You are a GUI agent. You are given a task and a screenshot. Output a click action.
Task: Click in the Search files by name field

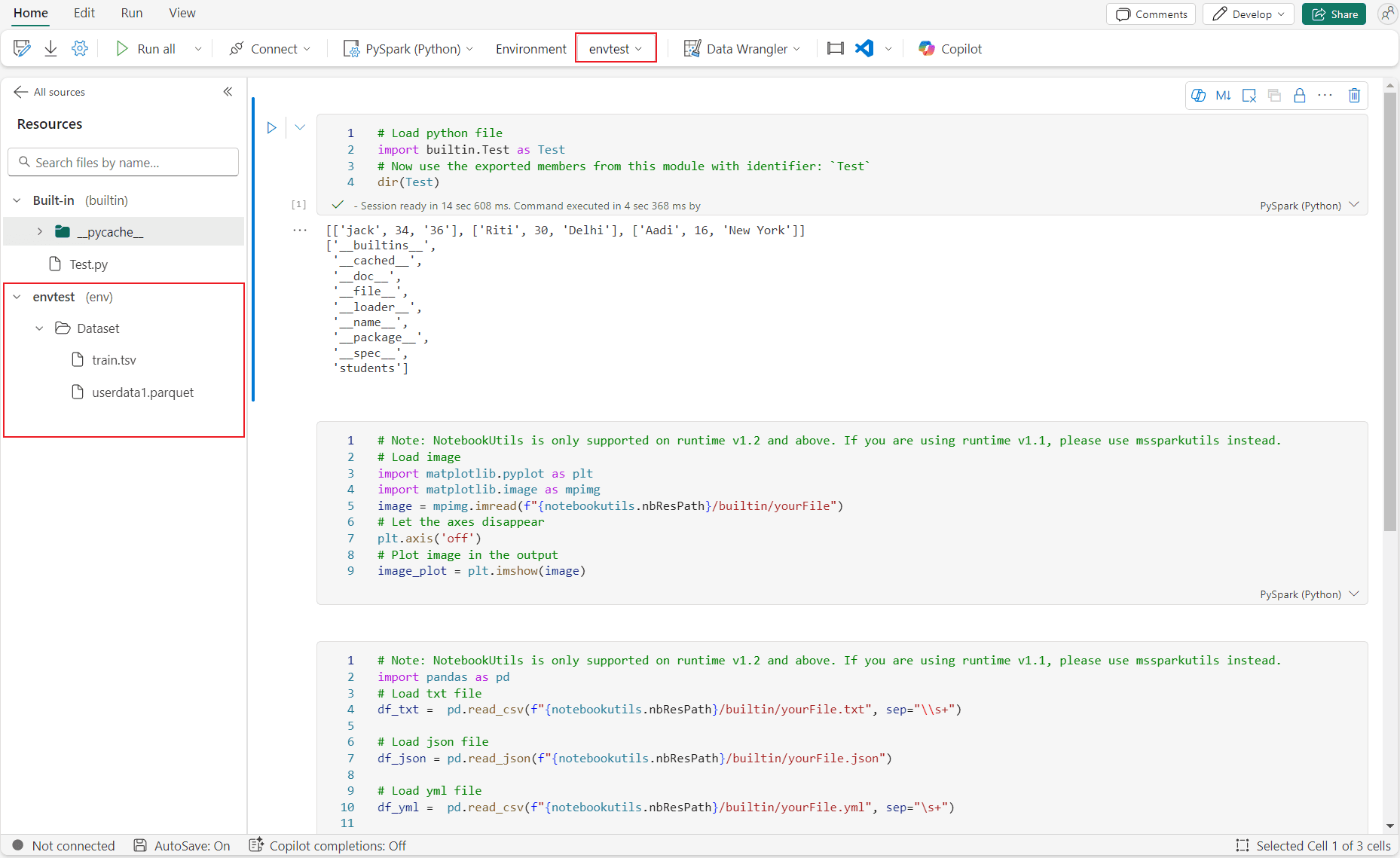123,162
